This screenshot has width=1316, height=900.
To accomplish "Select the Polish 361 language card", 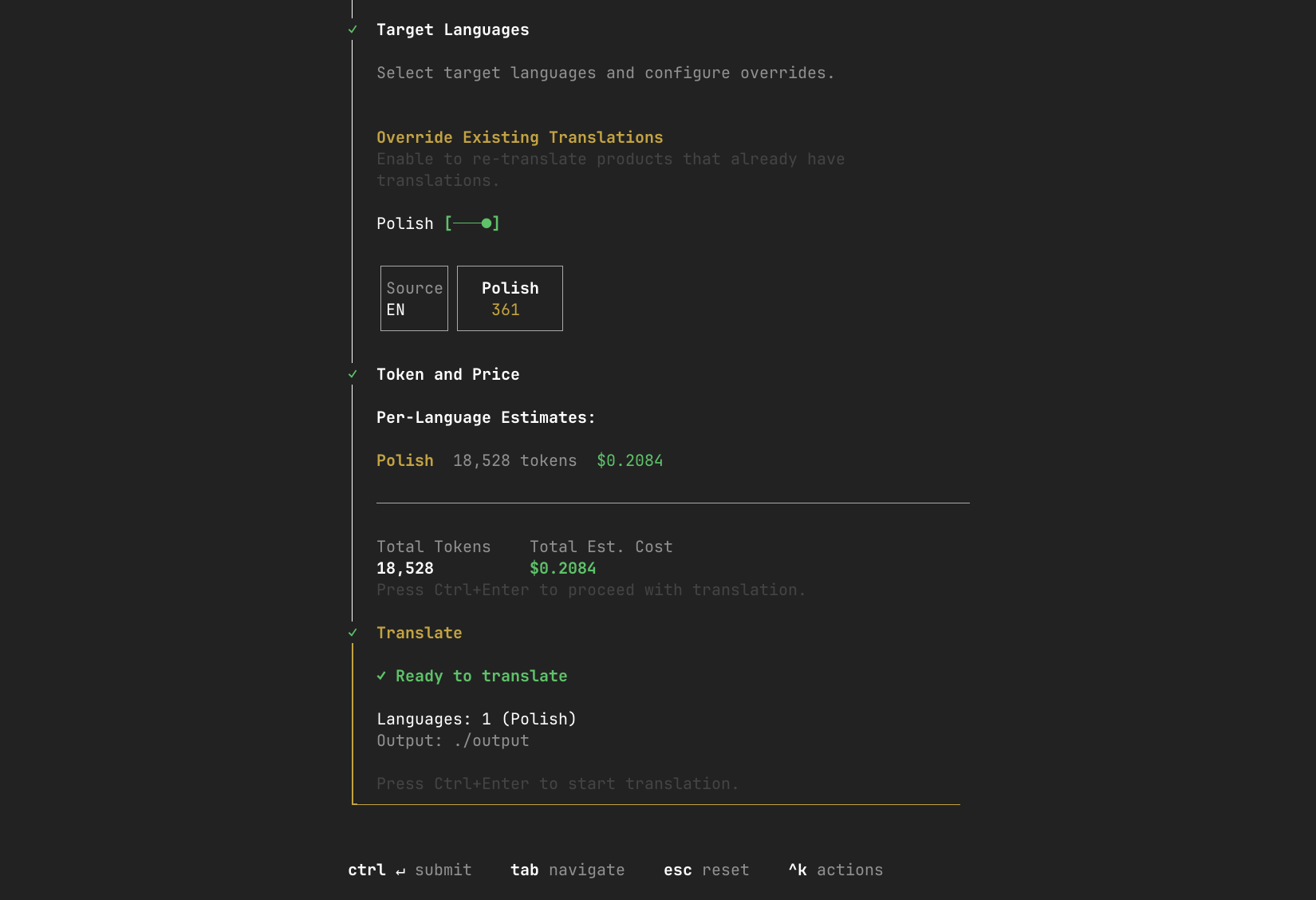I will (510, 298).
